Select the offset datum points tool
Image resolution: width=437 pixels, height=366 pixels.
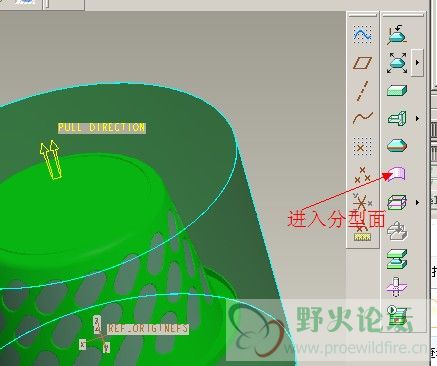coord(362,175)
